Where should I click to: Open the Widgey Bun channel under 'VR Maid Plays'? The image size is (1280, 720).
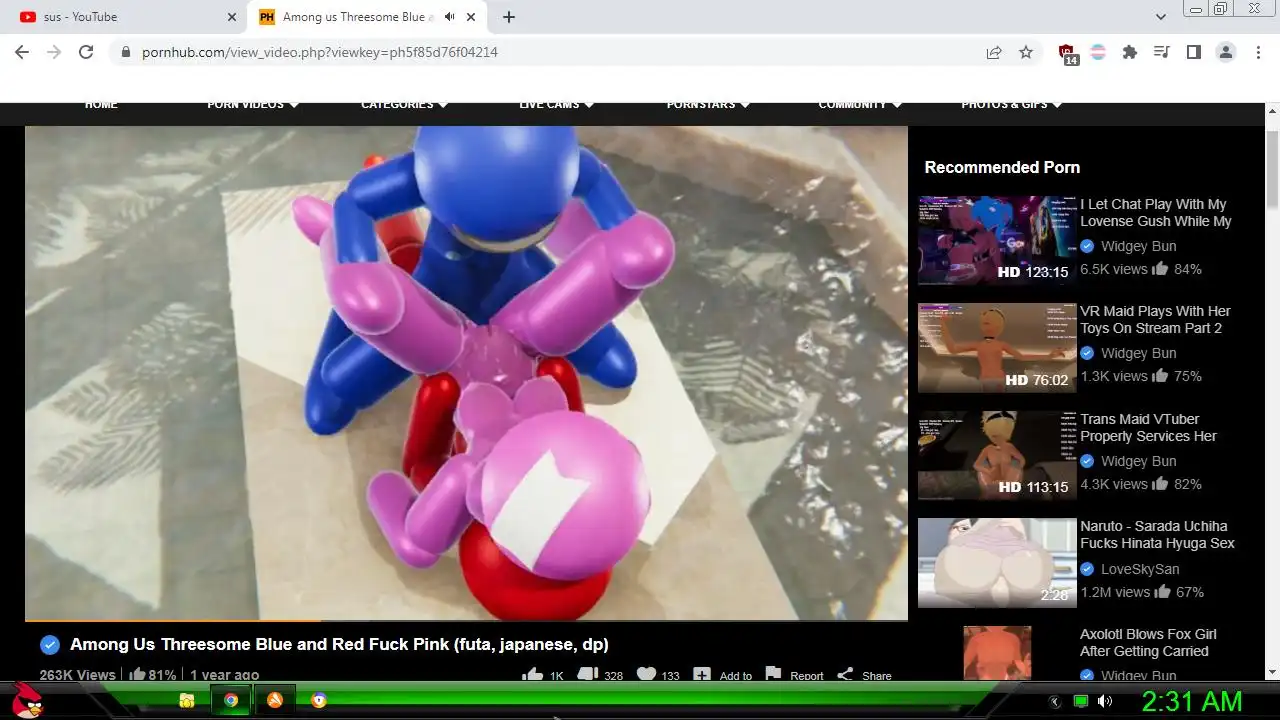1138,353
